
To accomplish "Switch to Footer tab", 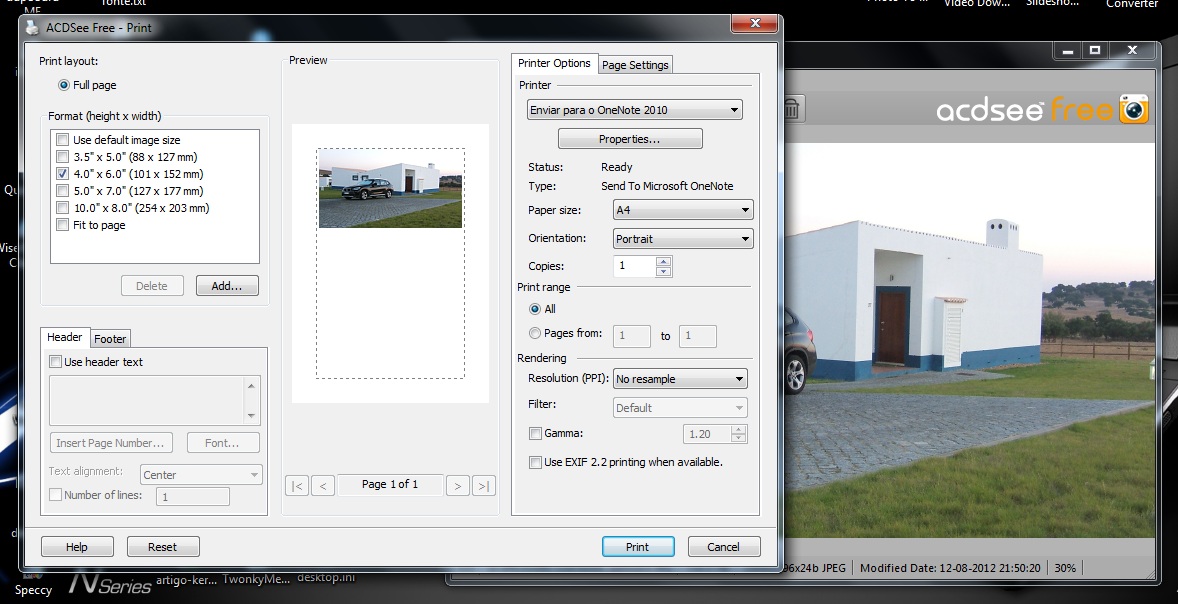I will (x=110, y=339).
